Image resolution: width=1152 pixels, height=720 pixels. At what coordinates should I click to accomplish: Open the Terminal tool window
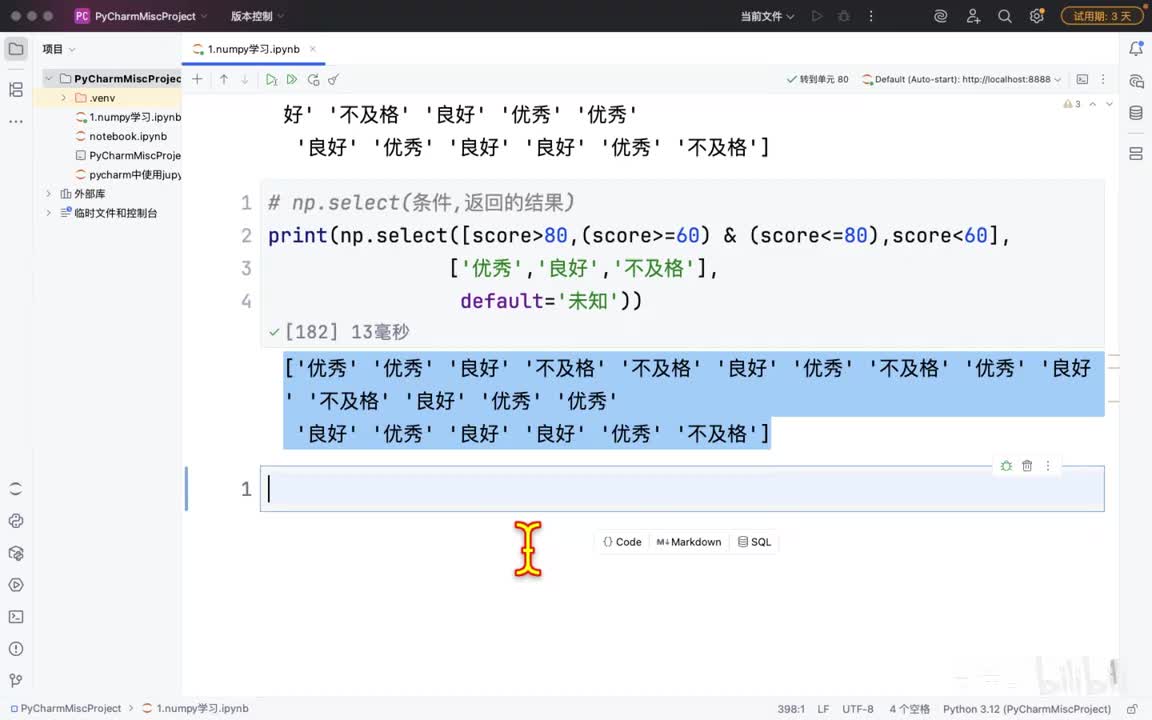point(15,616)
